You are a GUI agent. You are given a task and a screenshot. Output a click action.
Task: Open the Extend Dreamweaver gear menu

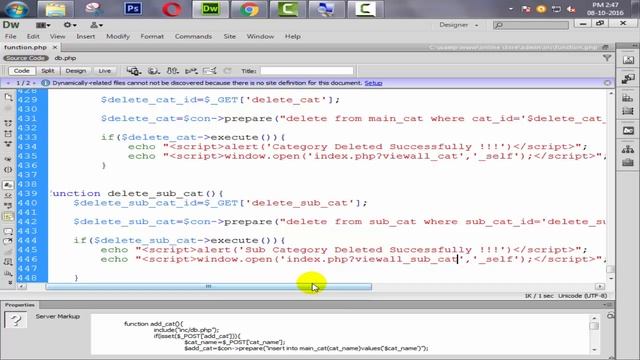click(70, 25)
